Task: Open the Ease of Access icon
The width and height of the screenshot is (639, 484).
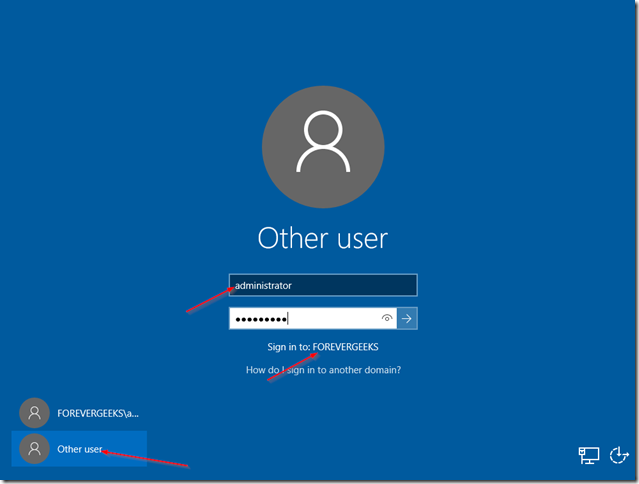Action: (619, 455)
